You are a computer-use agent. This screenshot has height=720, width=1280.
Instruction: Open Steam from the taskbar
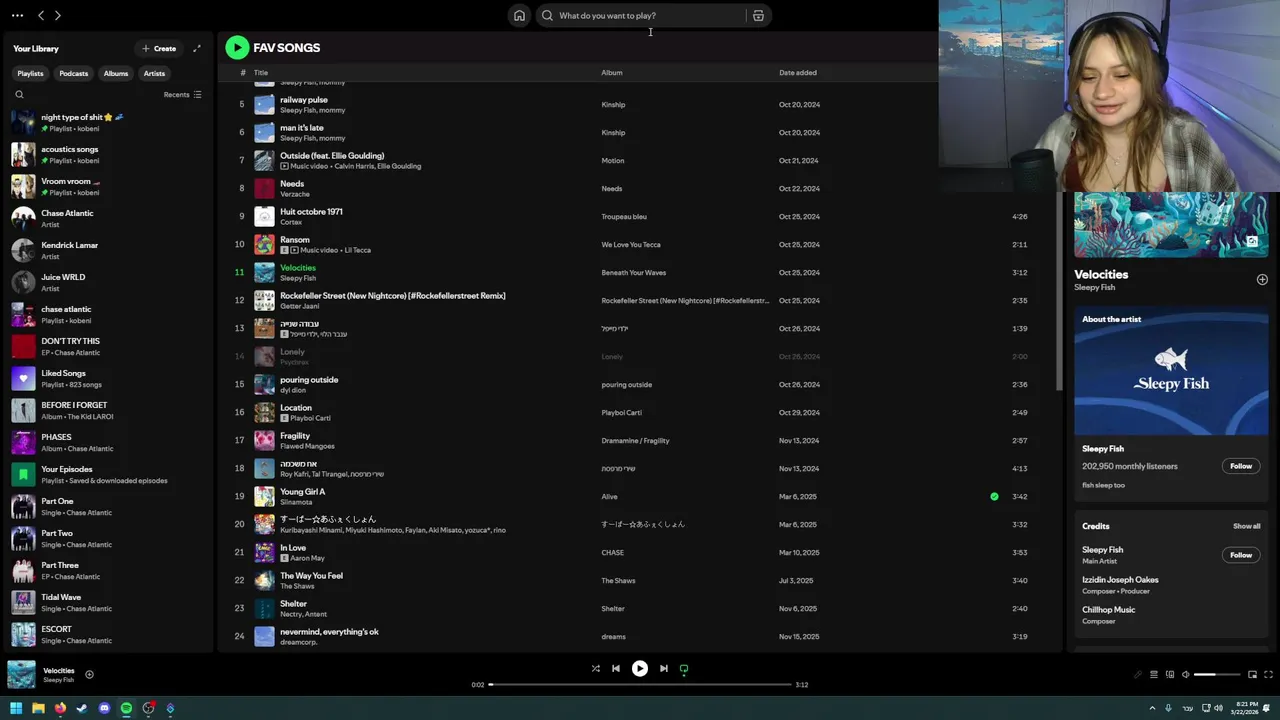coord(82,708)
